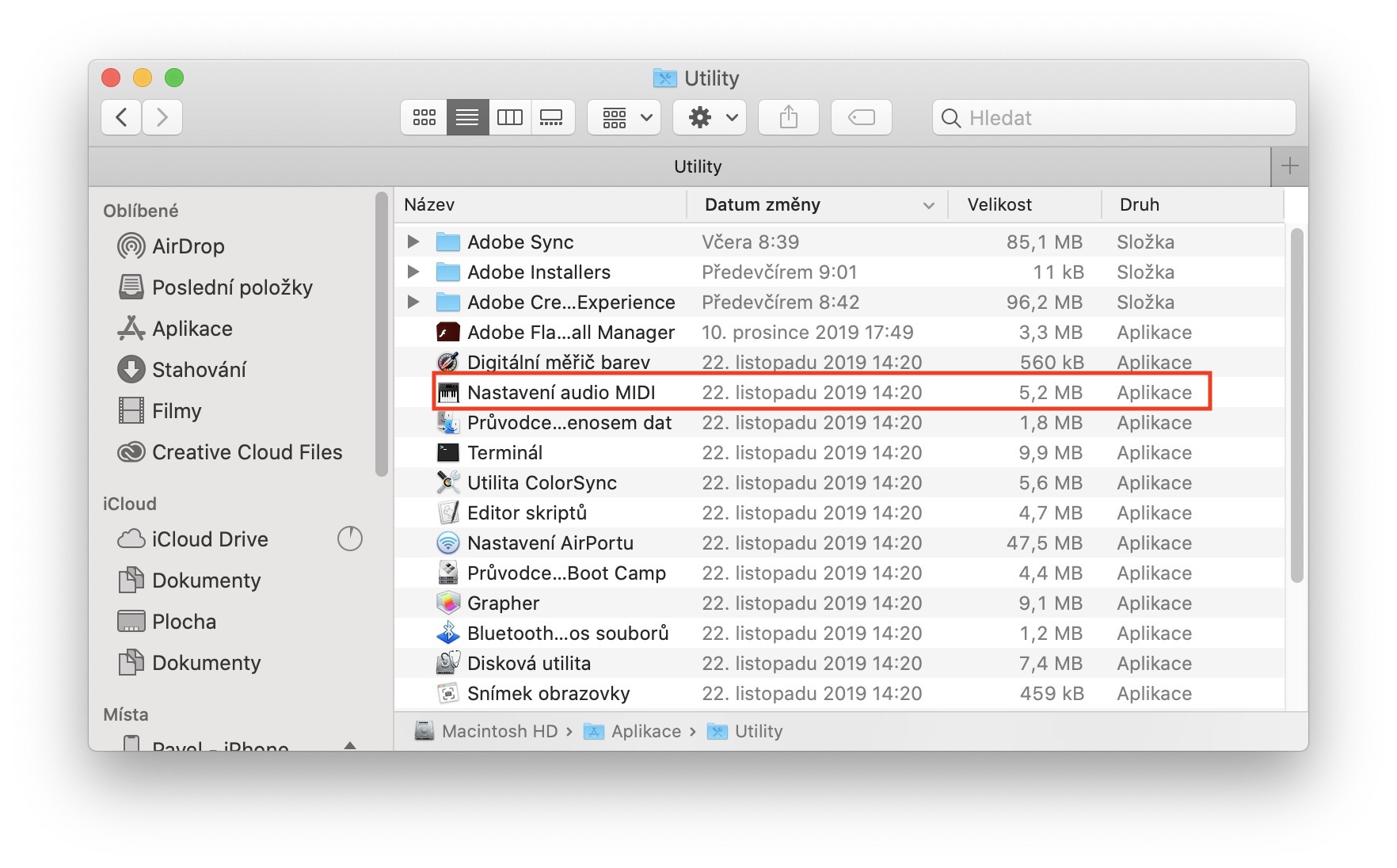Open Aplikace in the sidebar
Screen dimensions: 1397x868
click(175, 329)
